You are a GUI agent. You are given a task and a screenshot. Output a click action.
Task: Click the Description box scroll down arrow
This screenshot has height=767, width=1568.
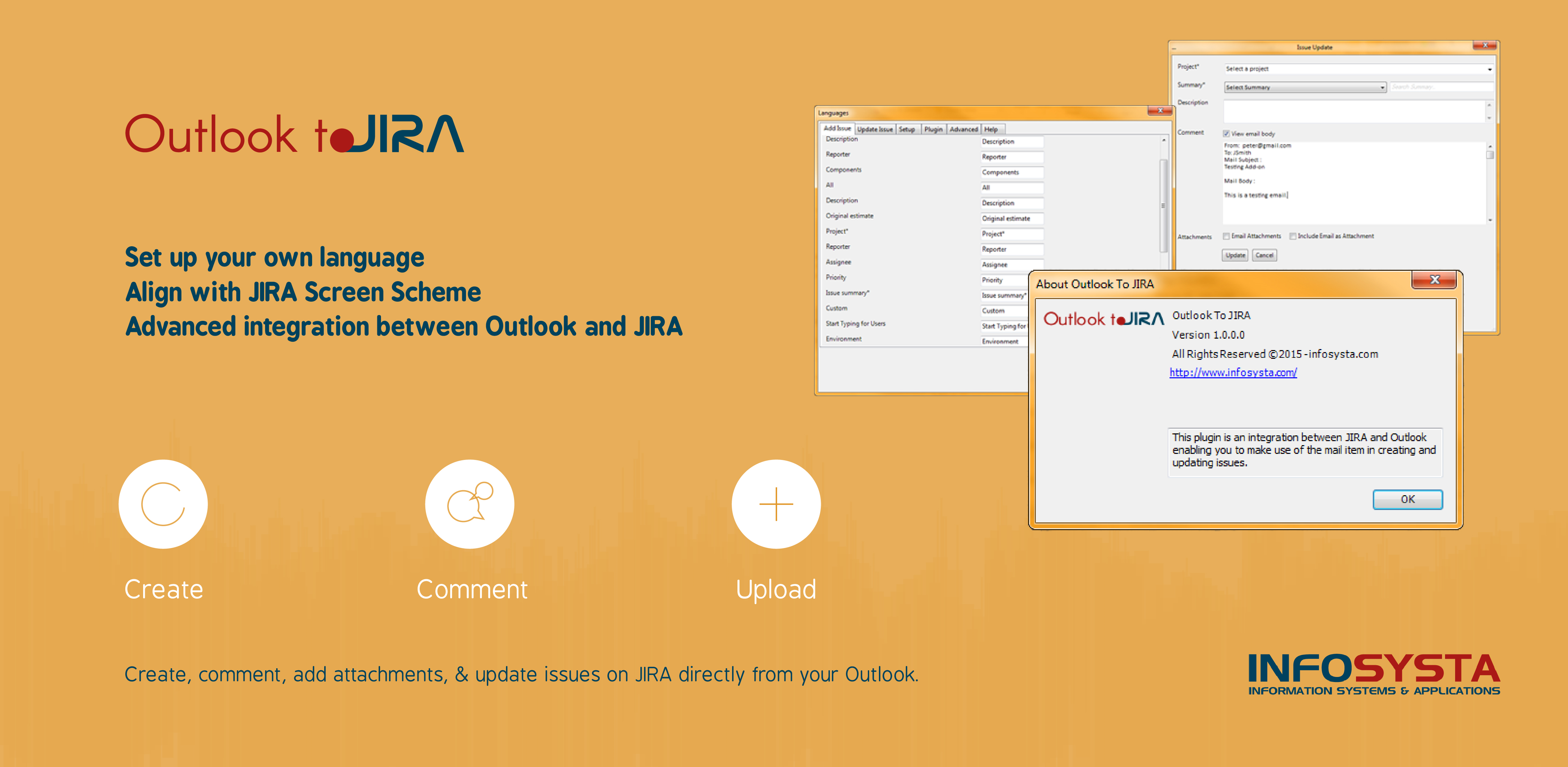click(1489, 118)
